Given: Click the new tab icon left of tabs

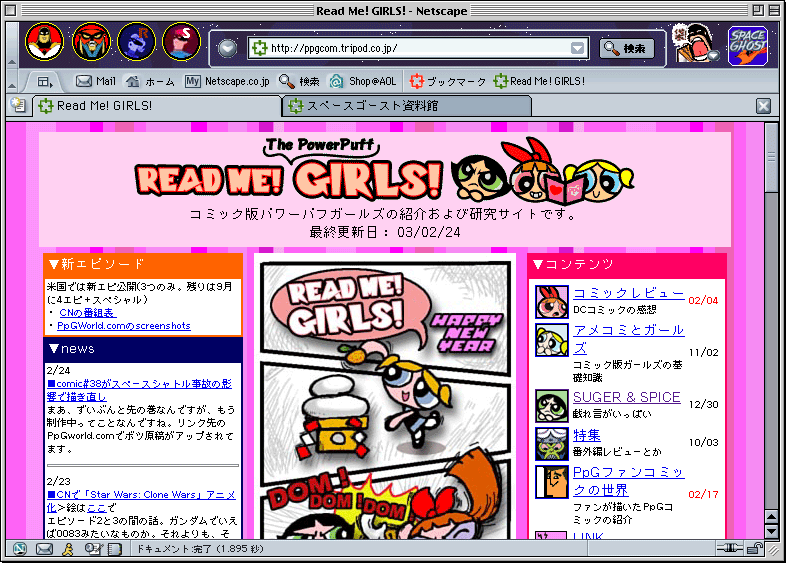Looking at the screenshot, I should (19, 105).
